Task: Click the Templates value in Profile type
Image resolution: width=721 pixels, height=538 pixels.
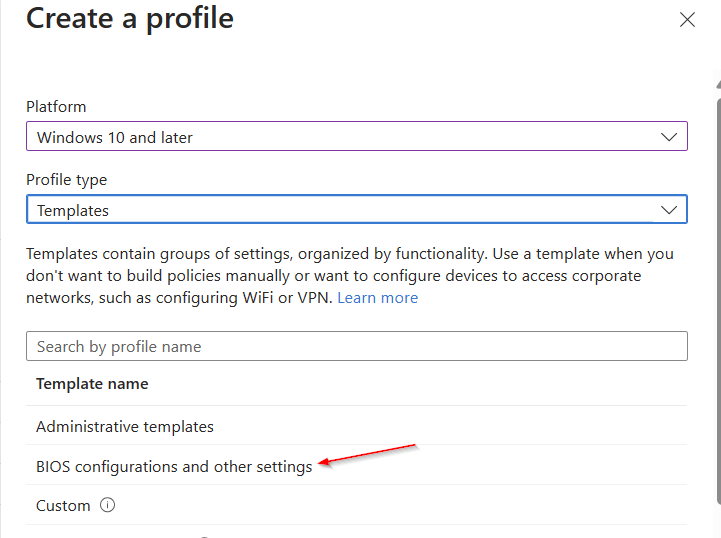Action: 73,210
